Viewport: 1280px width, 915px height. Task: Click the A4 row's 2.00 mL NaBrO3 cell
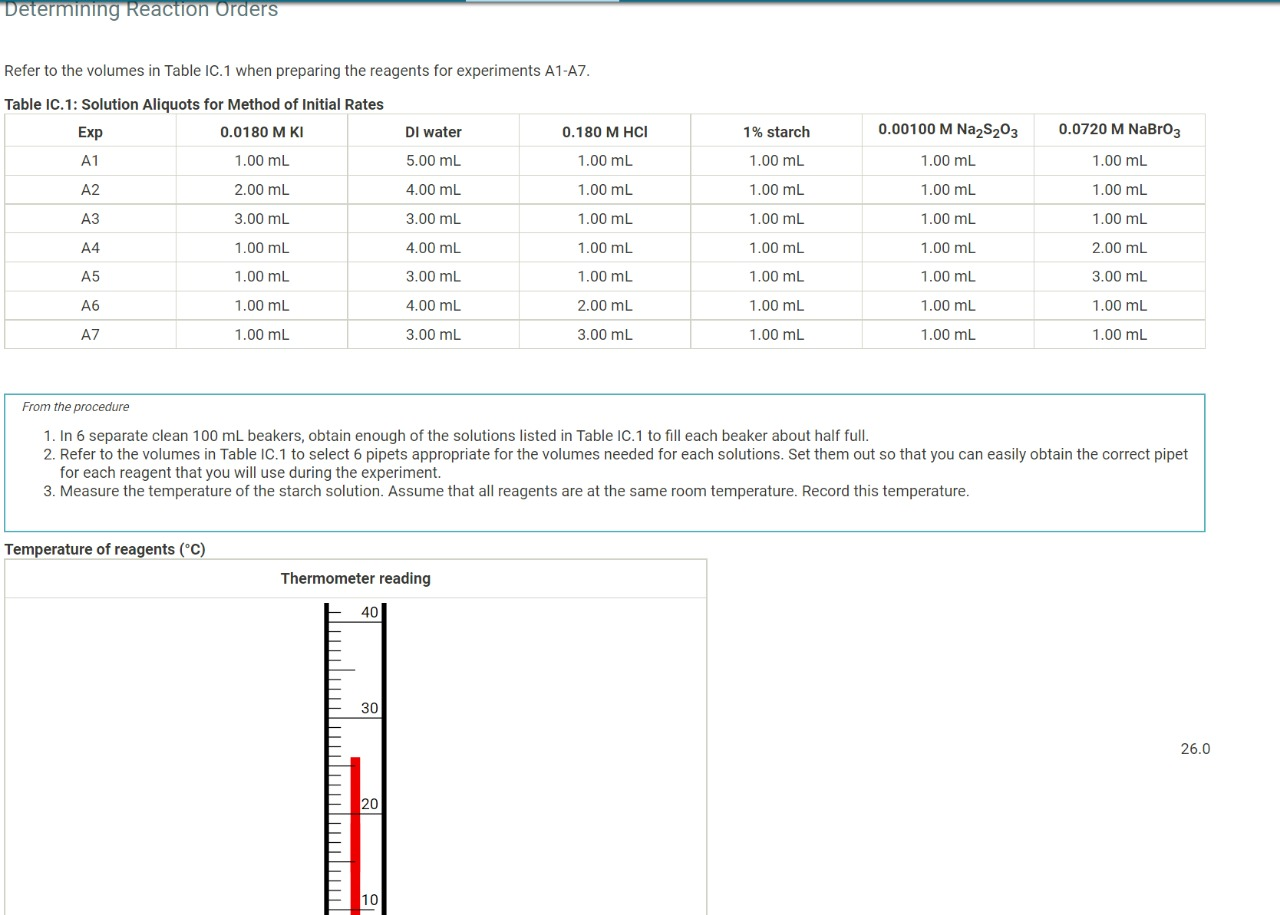[1119, 247]
